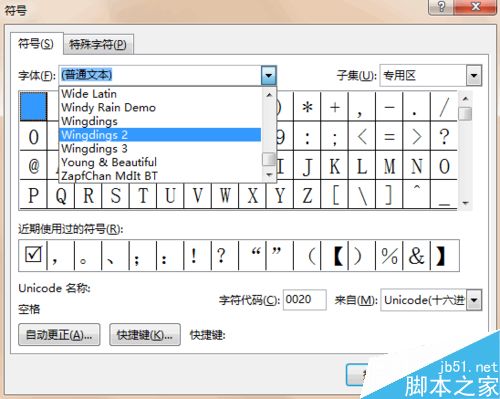Click the 字体 font name text box
This screenshot has width=500, height=399.
160,75
